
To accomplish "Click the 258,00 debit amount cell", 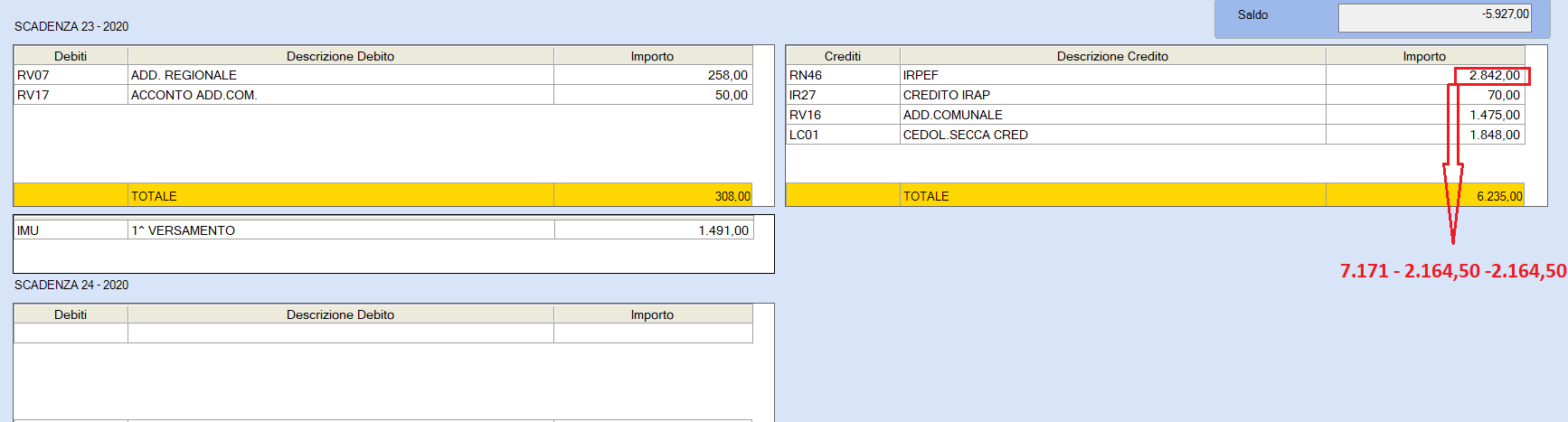I will pyautogui.click(x=653, y=75).
